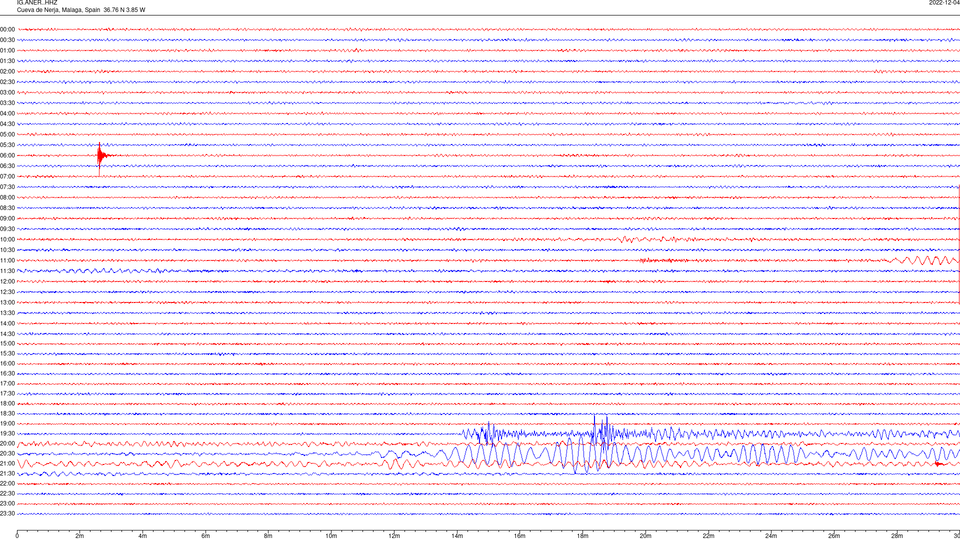
Task: Select the 15:00 time label
Action: [x=7, y=343]
